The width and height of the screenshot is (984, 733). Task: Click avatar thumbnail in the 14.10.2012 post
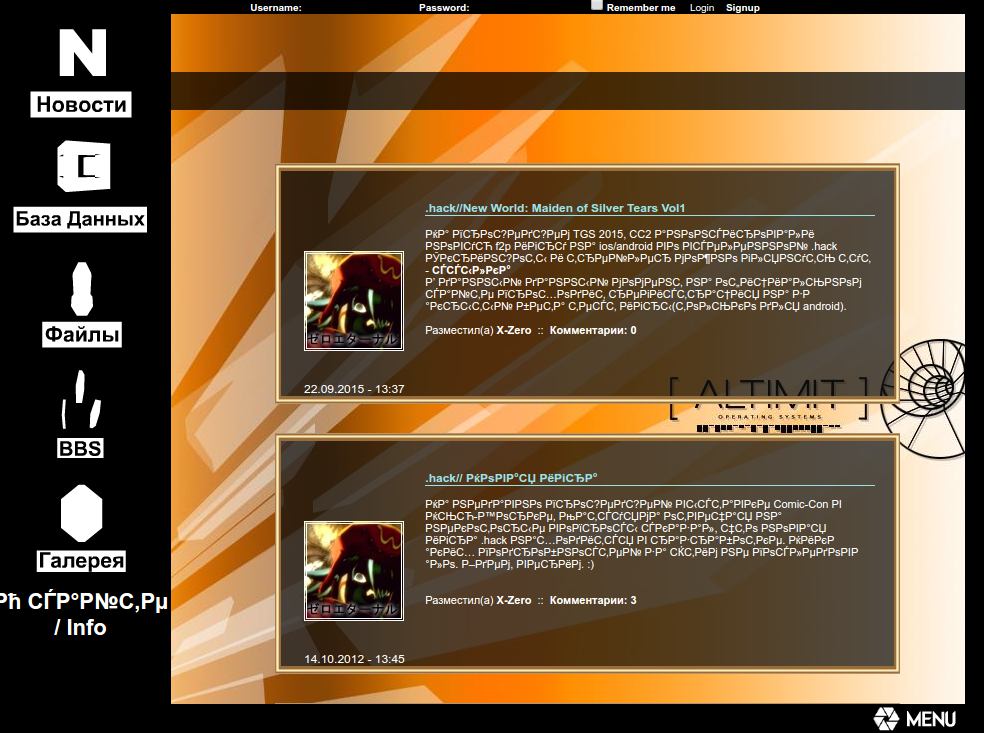click(354, 570)
